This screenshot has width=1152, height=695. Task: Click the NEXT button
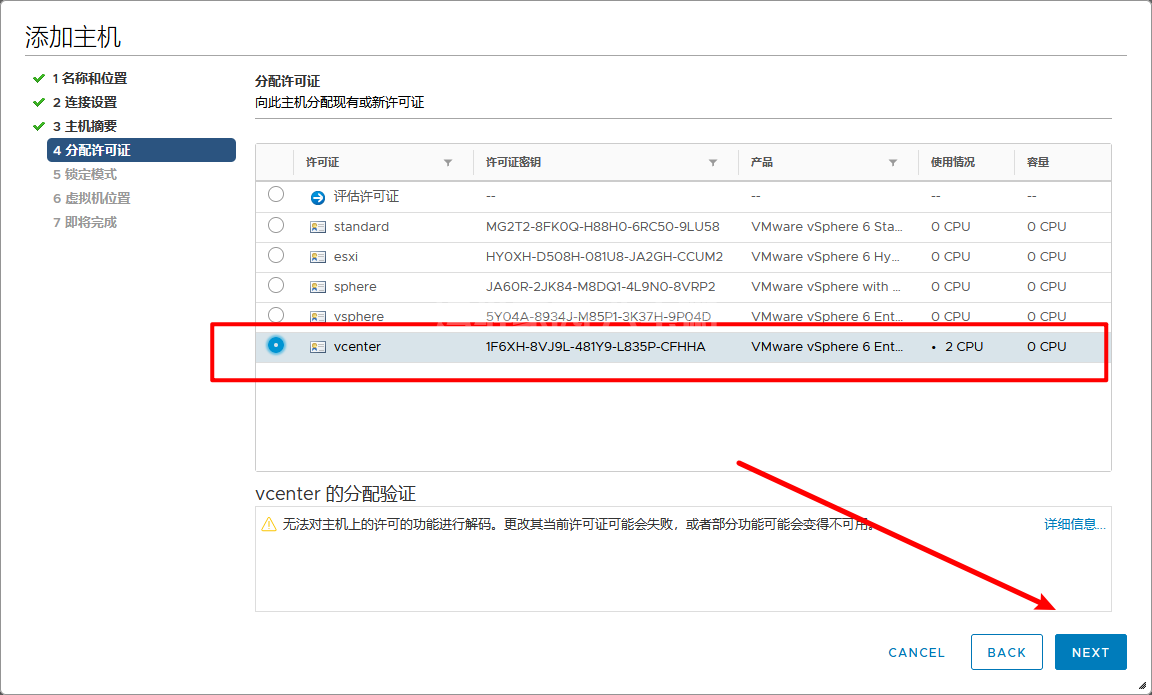pyautogui.click(x=1090, y=652)
